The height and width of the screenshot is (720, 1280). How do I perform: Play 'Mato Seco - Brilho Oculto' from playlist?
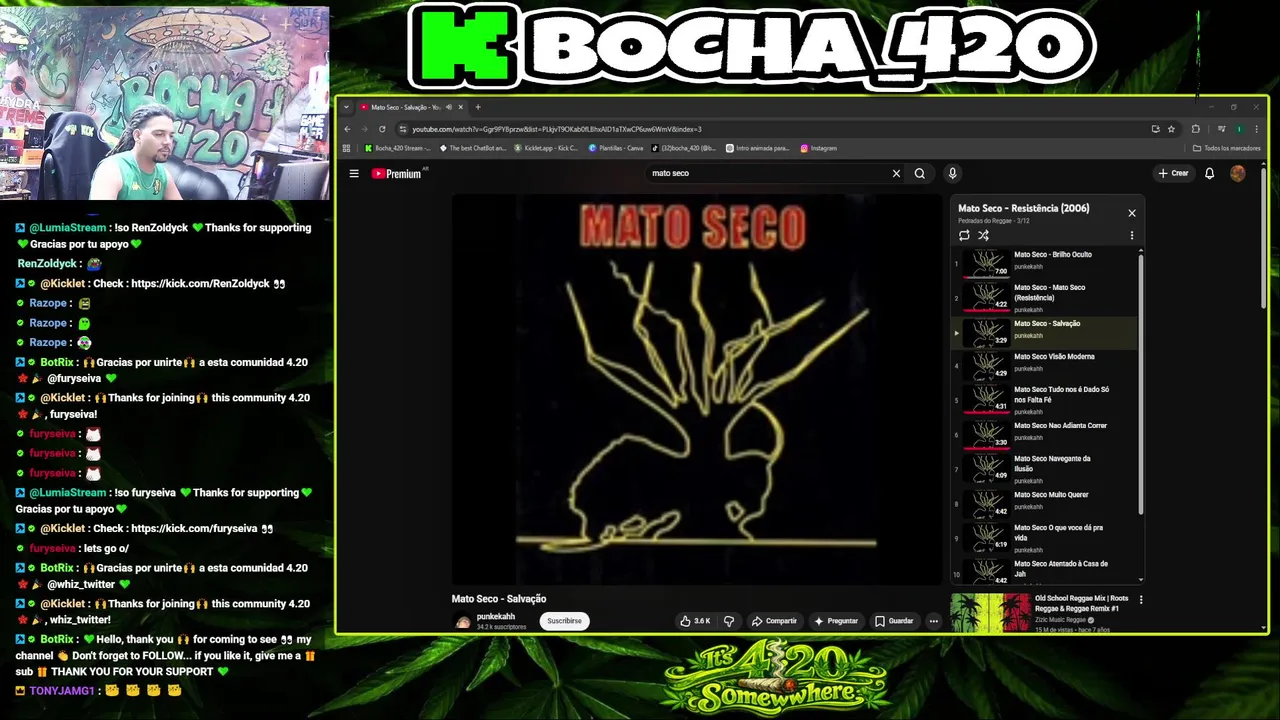coord(1044,263)
